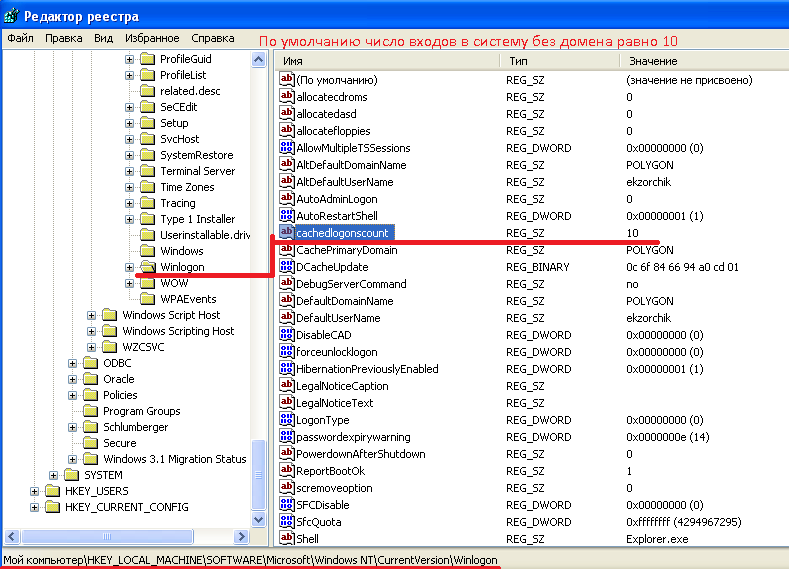Expand the ProfileList key
Viewport: 790px width, 569px height.
(129, 75)
